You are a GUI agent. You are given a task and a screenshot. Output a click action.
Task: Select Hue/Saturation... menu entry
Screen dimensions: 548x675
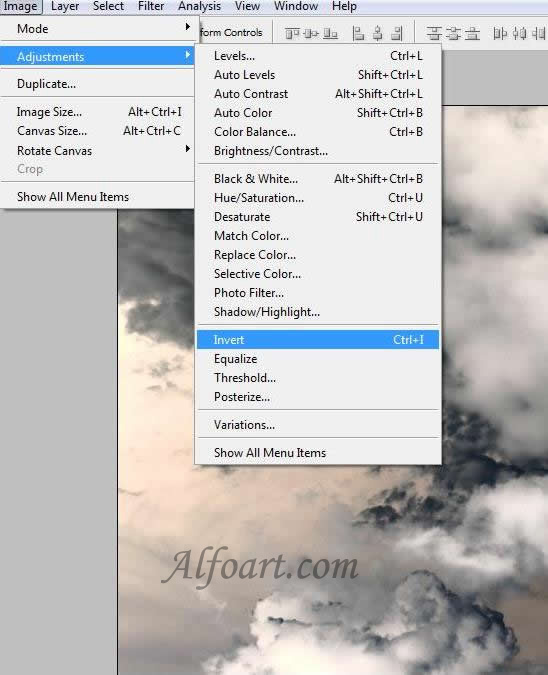(x=318, y=198)
